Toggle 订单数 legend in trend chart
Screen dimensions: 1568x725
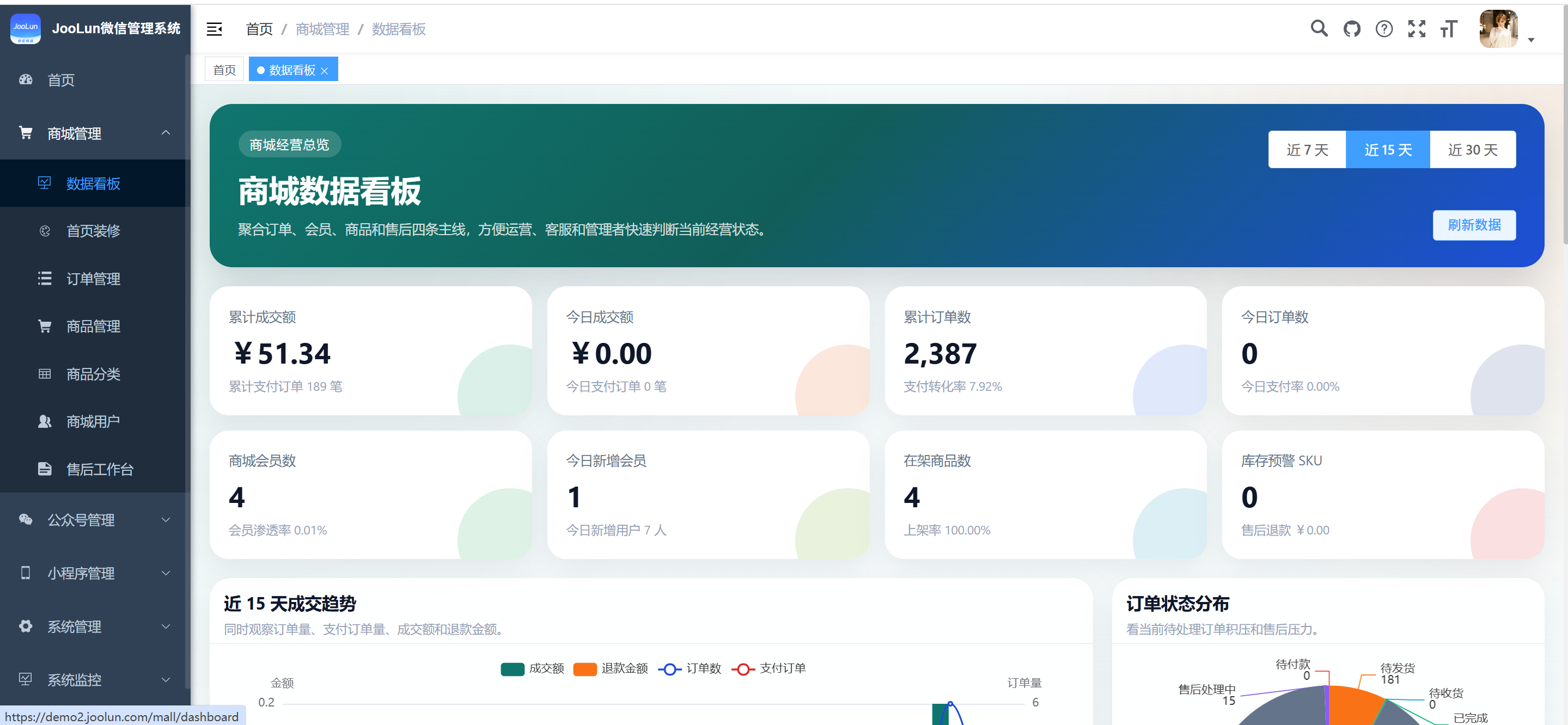tap(690, 668)
